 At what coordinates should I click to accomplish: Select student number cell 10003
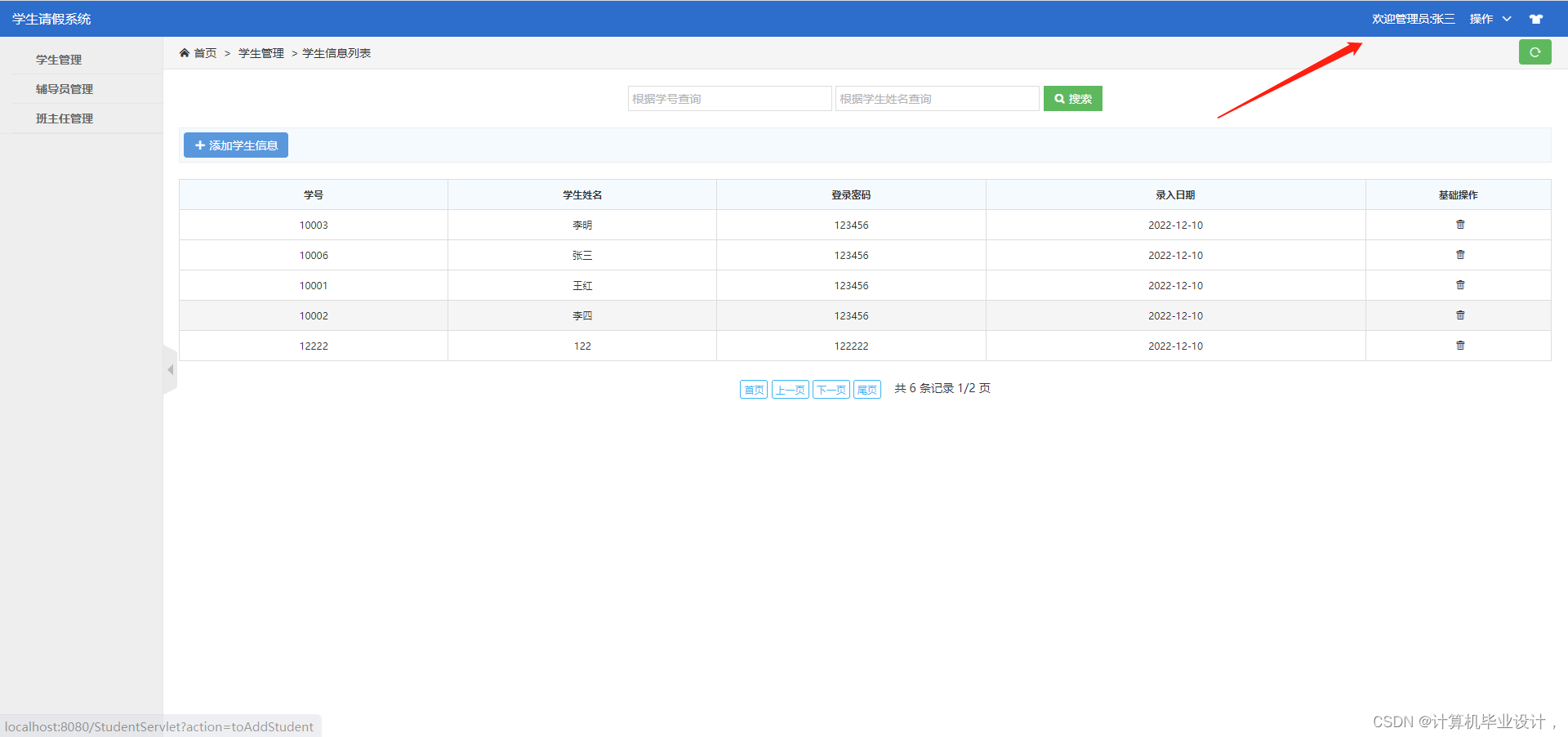(314, 226)
